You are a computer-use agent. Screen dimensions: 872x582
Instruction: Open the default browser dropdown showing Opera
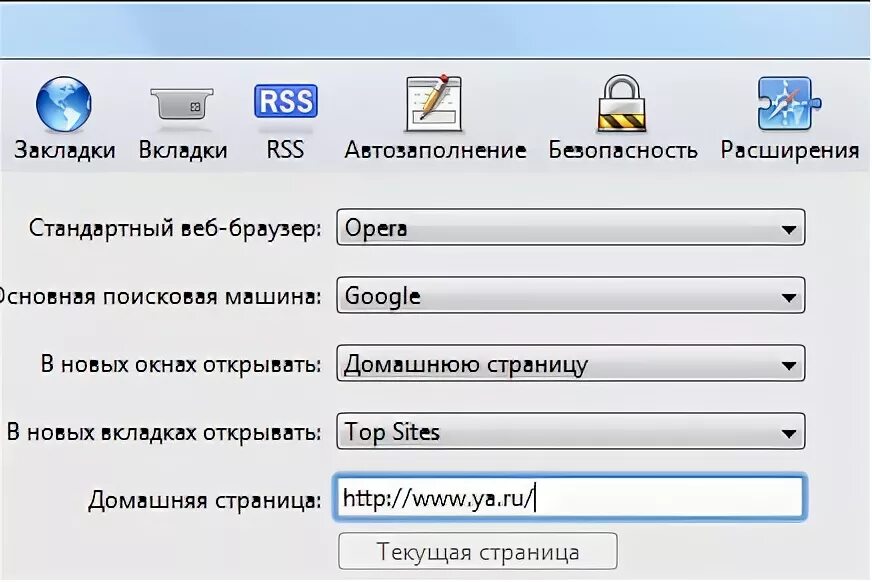pos(571,227)
